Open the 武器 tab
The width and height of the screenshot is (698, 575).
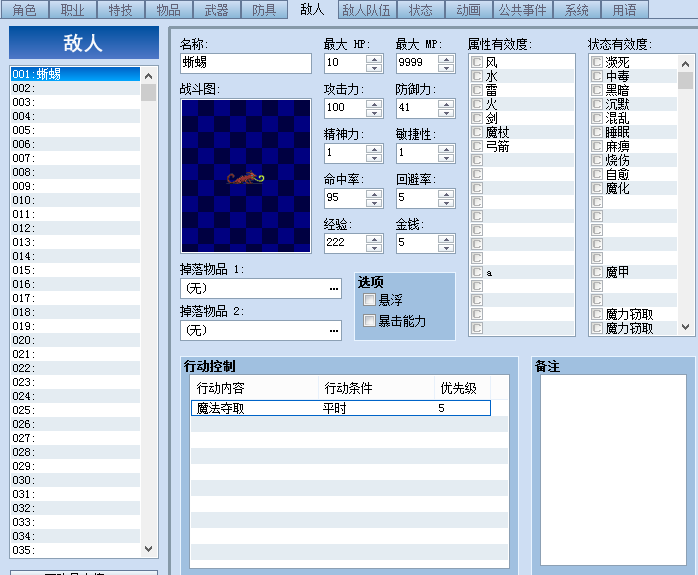tap(216, 10)
